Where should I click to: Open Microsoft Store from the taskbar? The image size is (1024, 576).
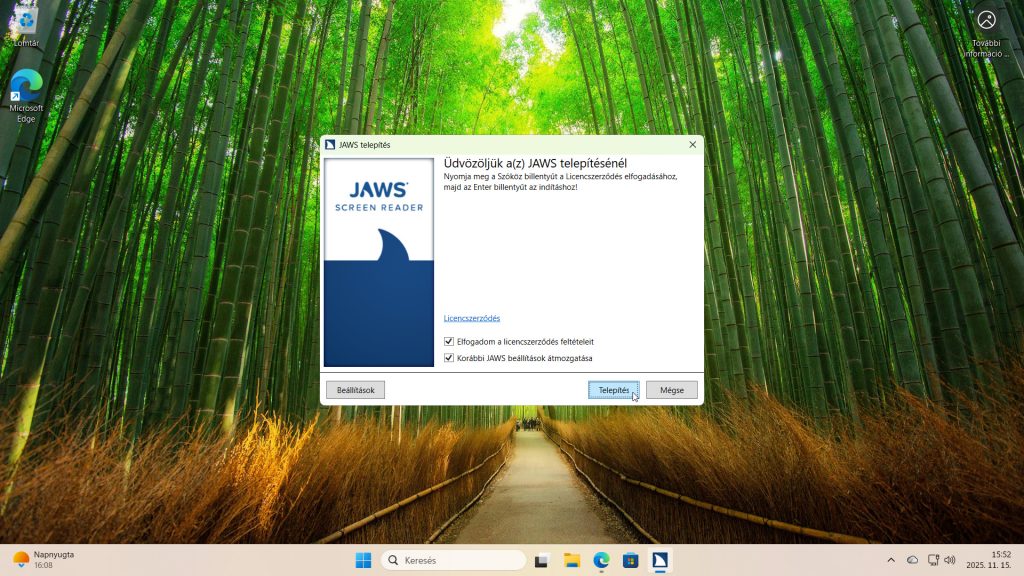click(x=631, y=560)
